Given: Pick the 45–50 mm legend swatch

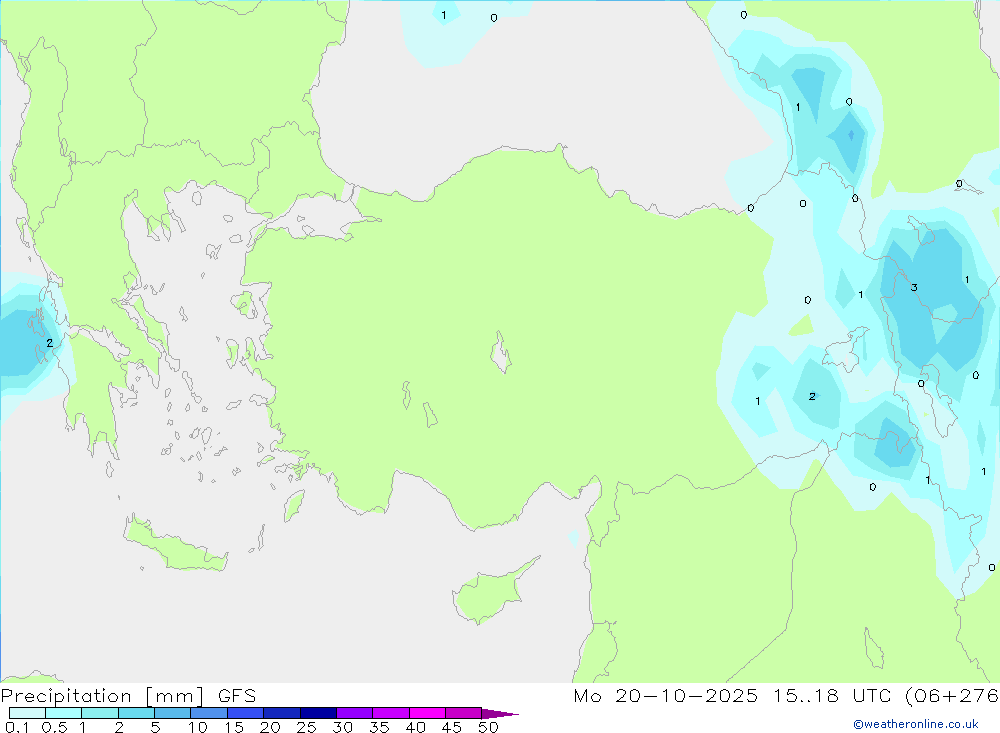Looking at the screenshot, I should point(464,713).
